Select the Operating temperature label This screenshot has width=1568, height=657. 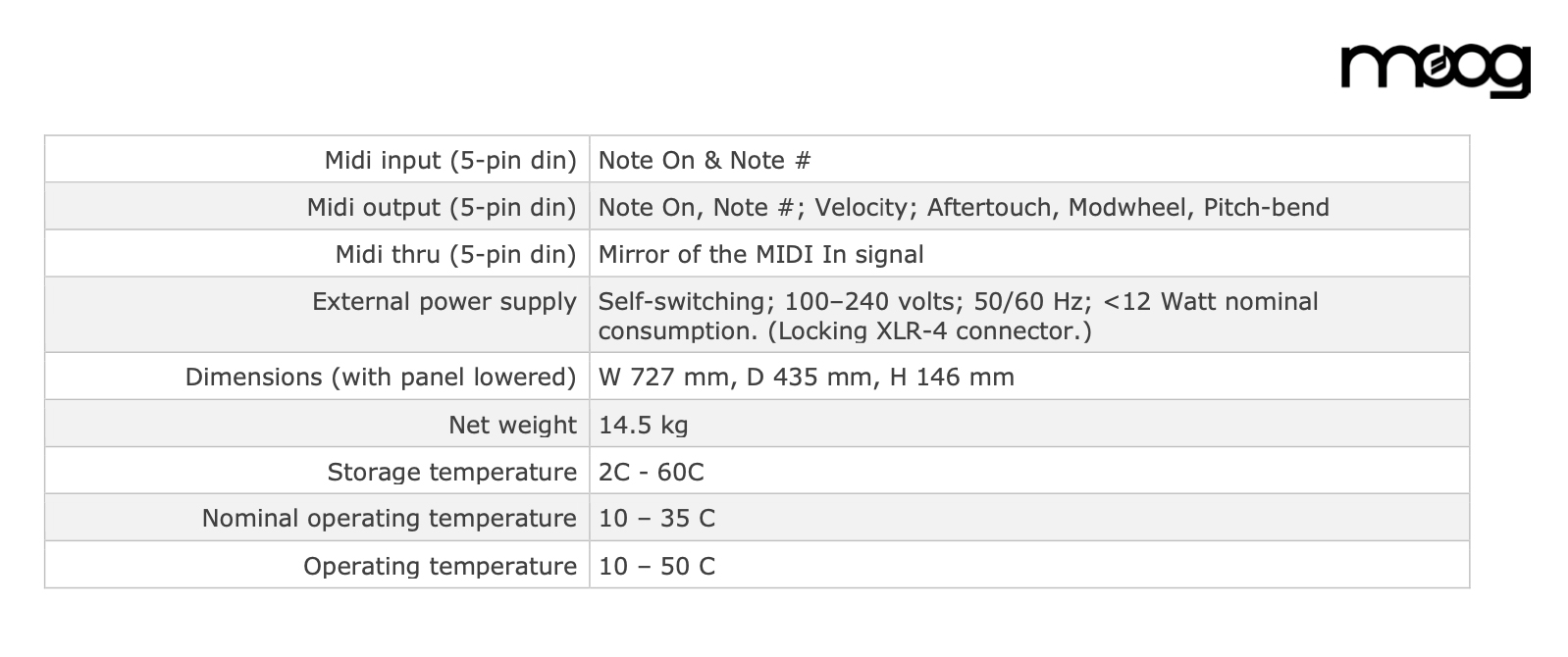440,566
